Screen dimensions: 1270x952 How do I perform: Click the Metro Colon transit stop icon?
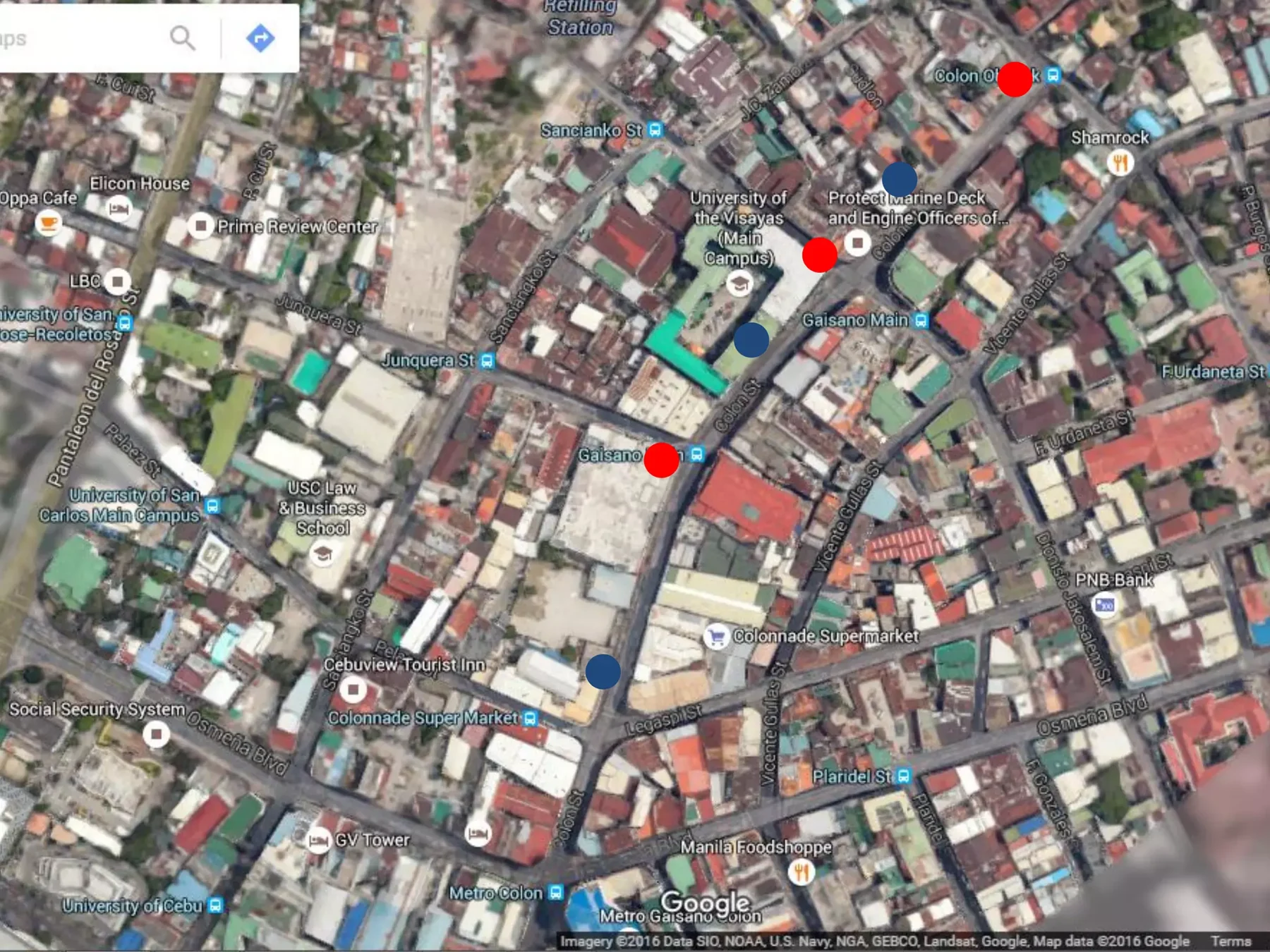click(x=556, y=893)
